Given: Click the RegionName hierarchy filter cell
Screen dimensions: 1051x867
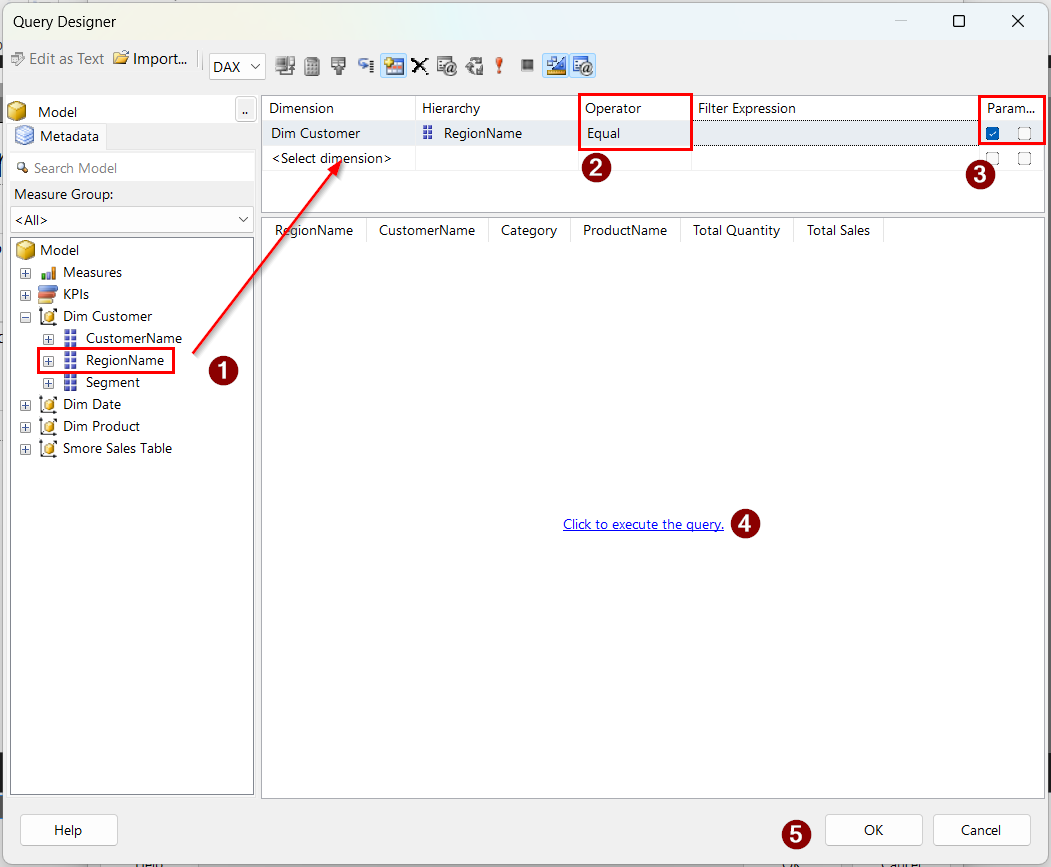Looking at the screenshot, I should 497,133.
